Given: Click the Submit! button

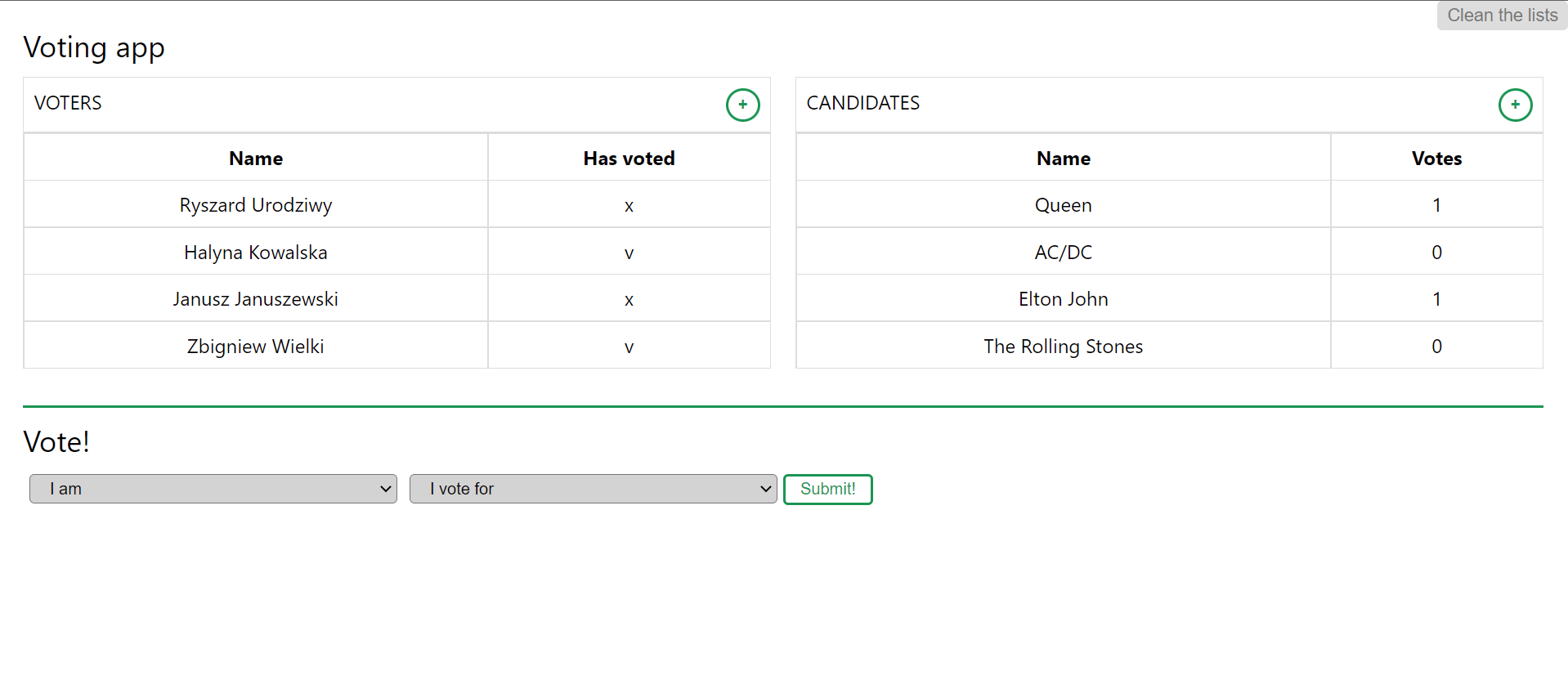Looking at the screenshot, I should pos(828,489).
